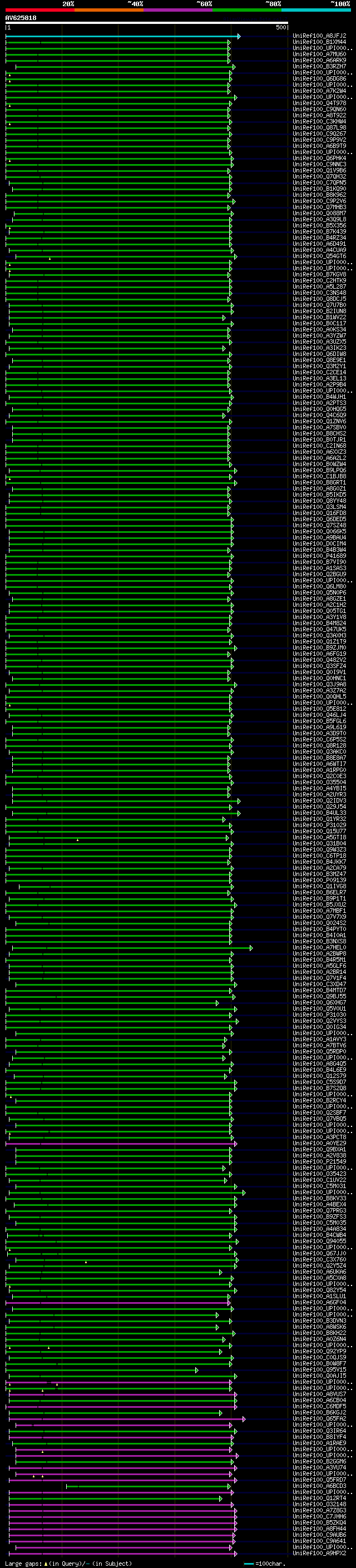Select hit UniRef100_Q05TG1
Image resolution: width=356 pixels, height=1568 pixels.
(319, 611)
